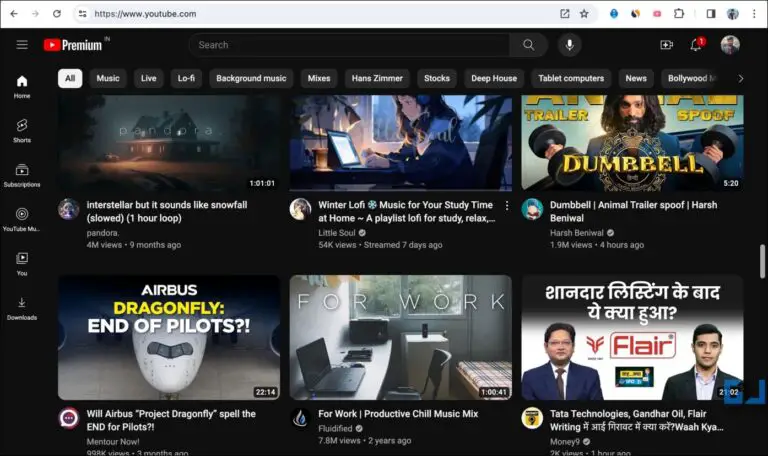Click the search magnifier button
The width and height of the screenshot is (768, 456).
point(528,45)
